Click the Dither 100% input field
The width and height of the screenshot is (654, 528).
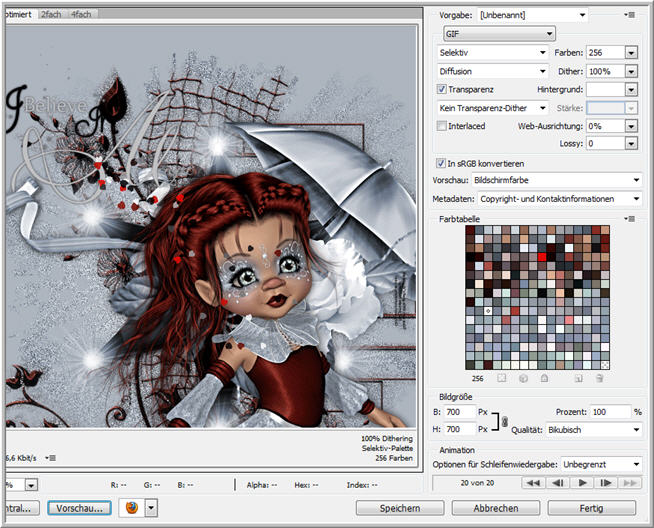[605, 71]
